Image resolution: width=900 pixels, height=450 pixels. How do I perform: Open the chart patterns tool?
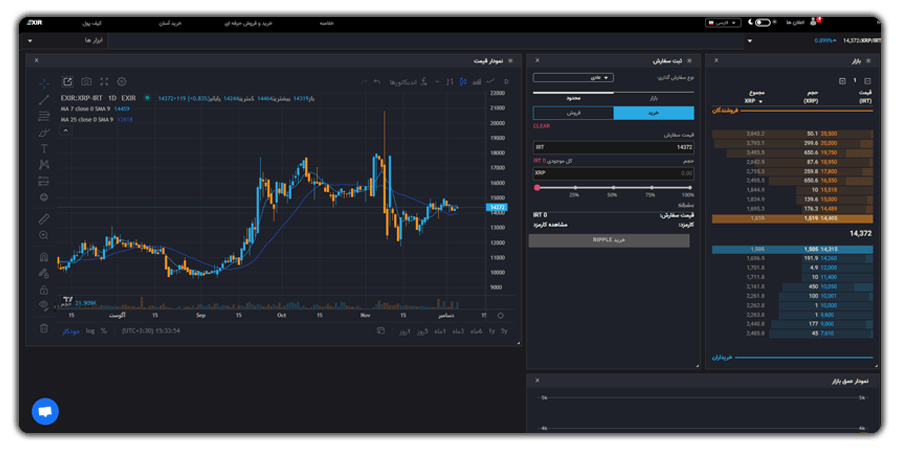[44, 165]
